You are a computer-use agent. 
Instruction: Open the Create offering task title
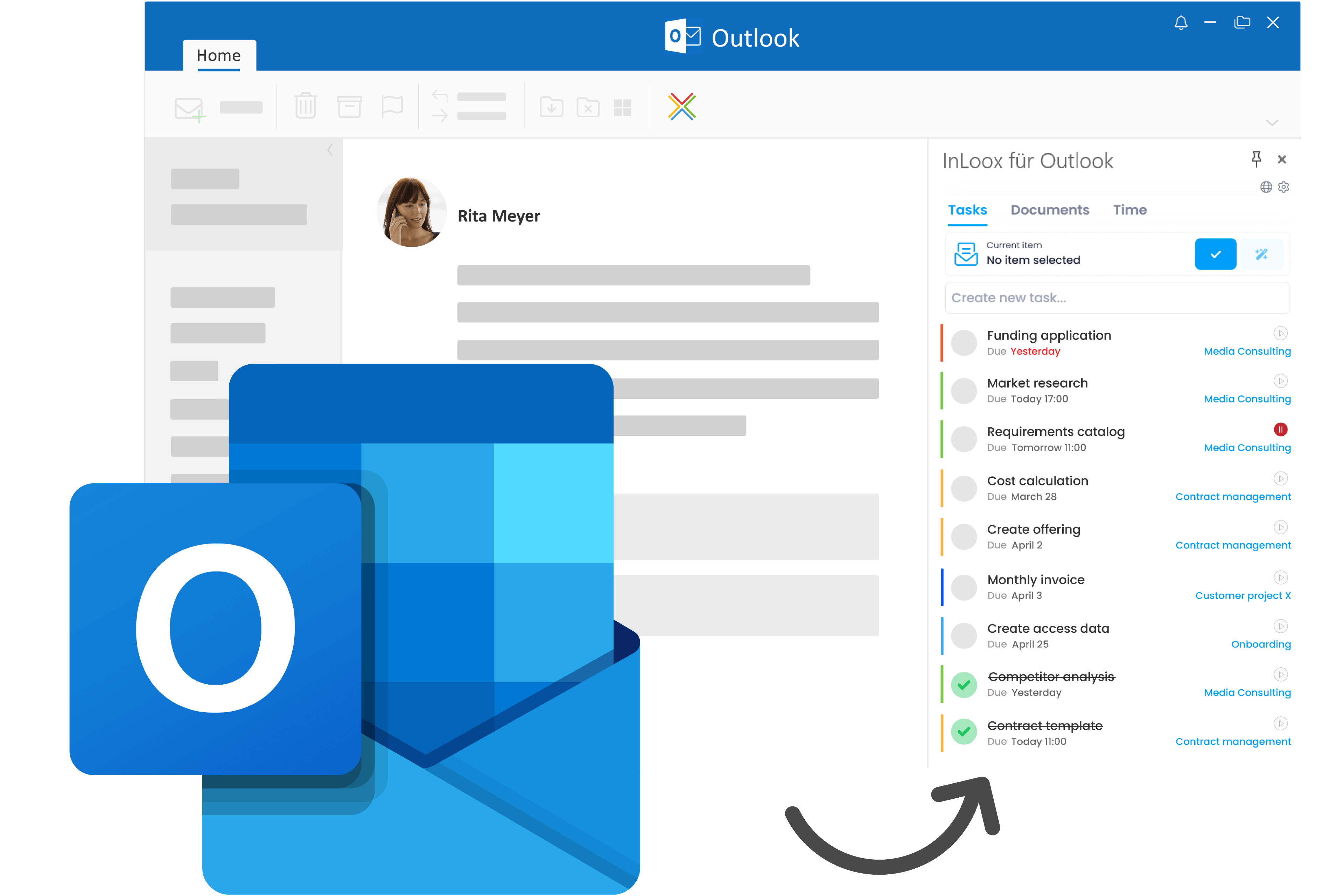pos(1034,529)
